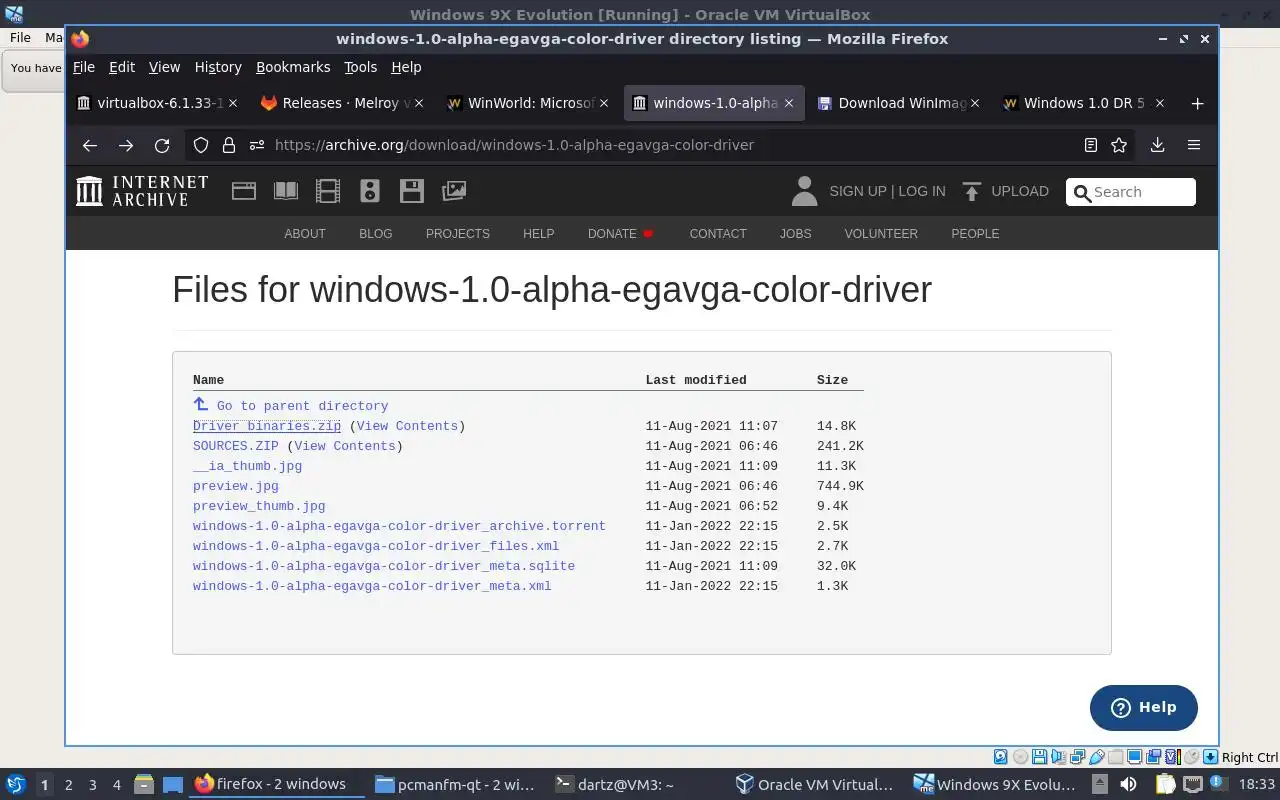Open the taskbar volume speaker icon

(1129, 785)
